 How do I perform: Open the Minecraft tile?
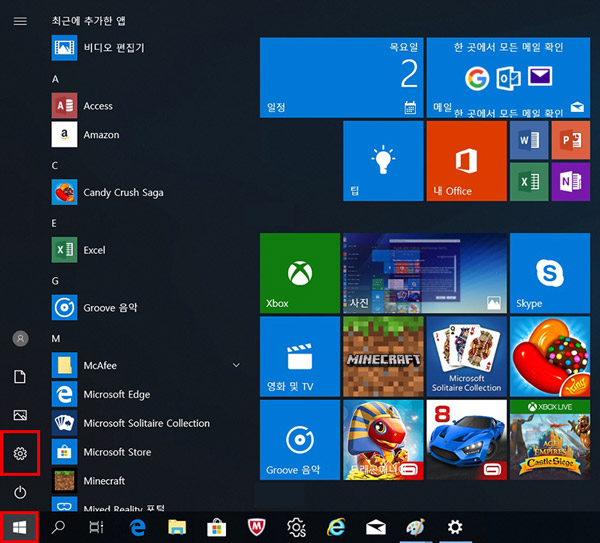(382, 357)
